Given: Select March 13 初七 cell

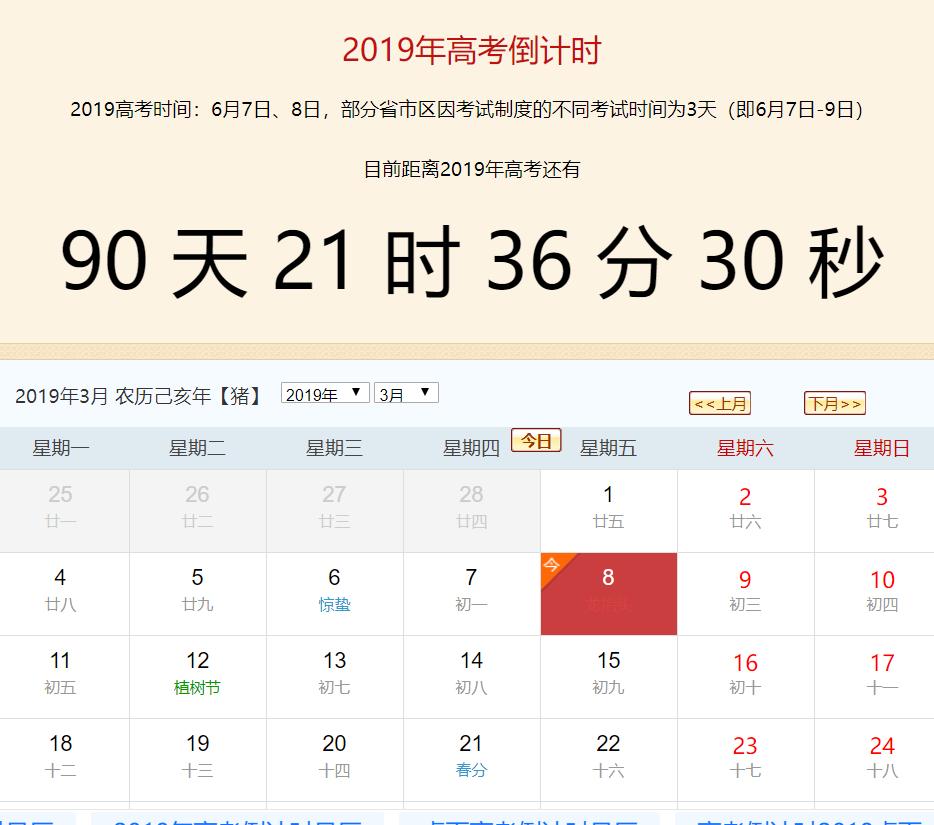Looking at the screenshot, I should point(335,677).
